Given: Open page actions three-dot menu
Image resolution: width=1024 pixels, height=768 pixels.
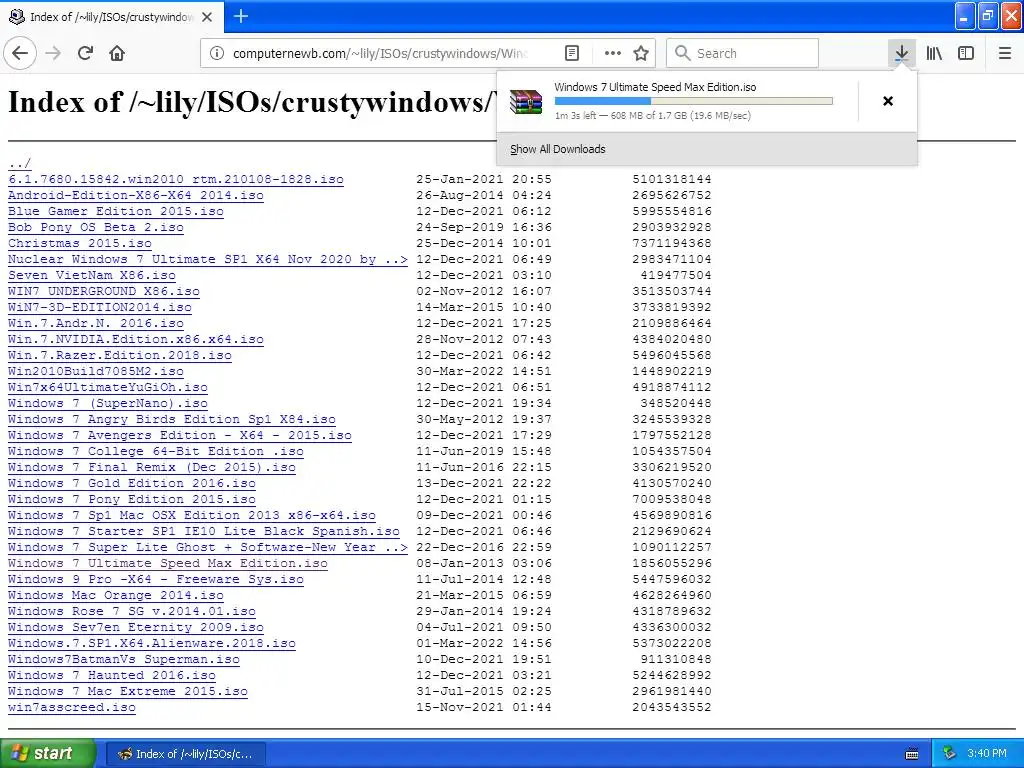Looking at the screenshot, I should [613, 54].
